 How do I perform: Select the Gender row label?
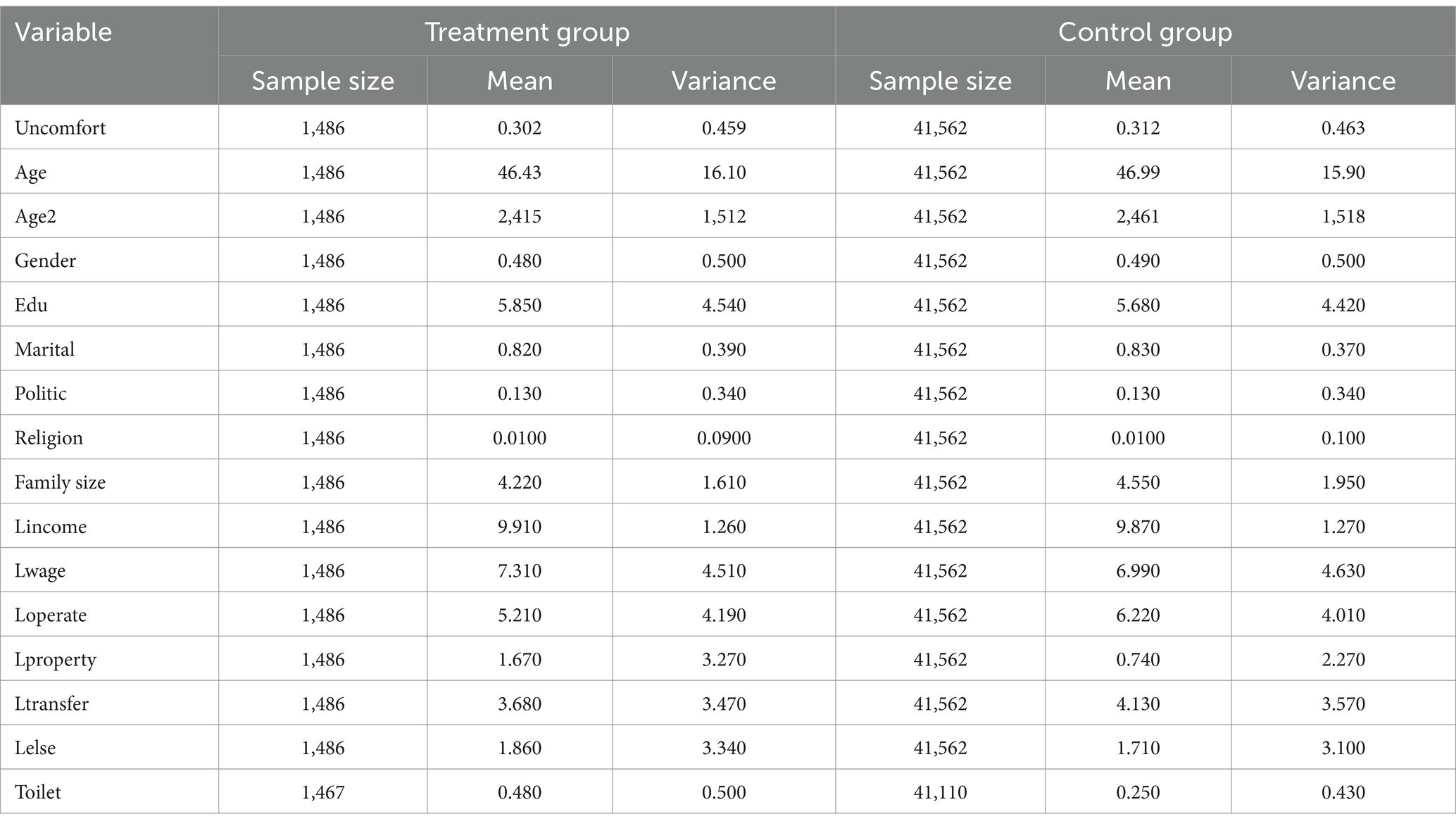click(x=45, y=261)
